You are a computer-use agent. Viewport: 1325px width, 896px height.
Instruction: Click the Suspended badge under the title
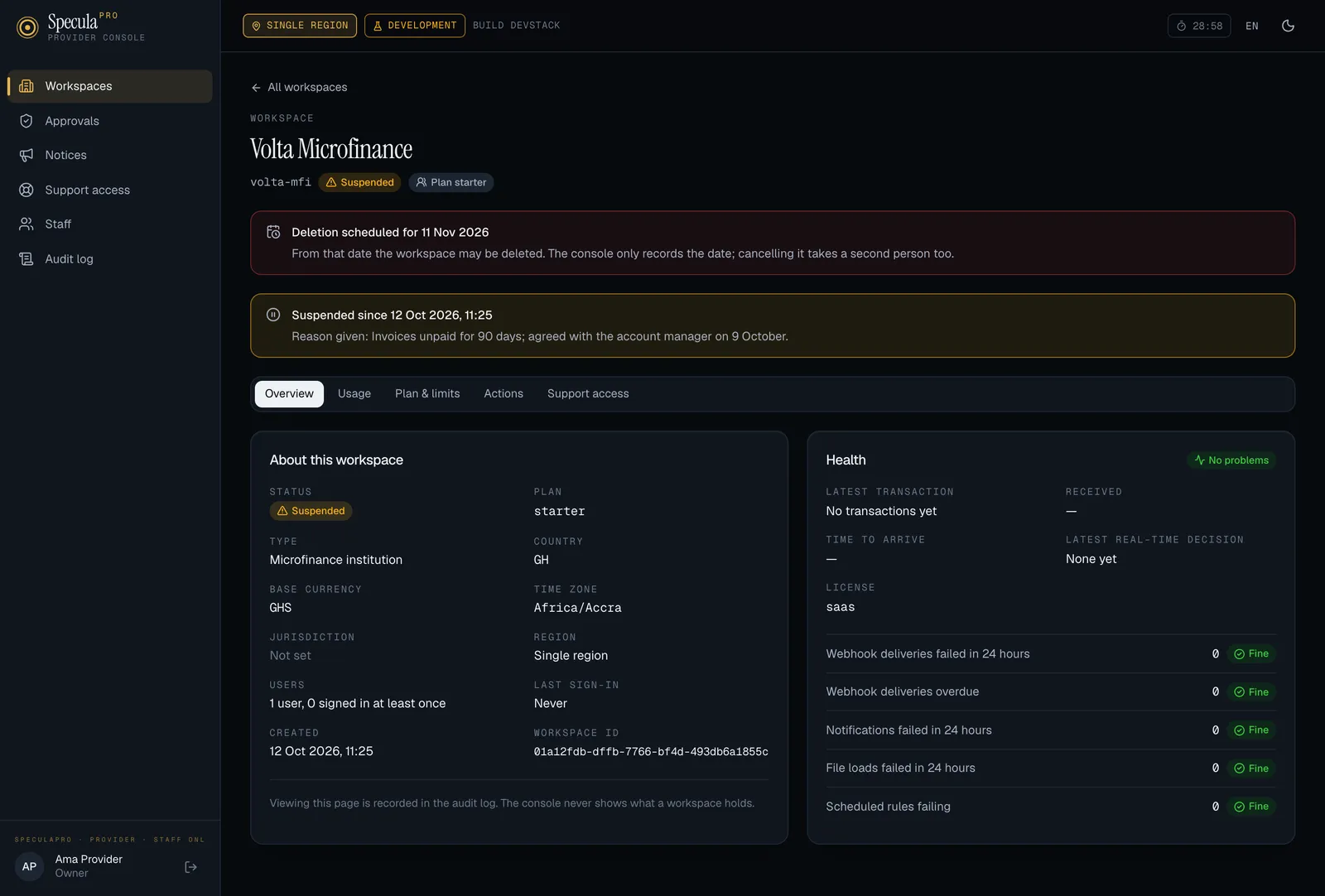click(x=359, y=182)
